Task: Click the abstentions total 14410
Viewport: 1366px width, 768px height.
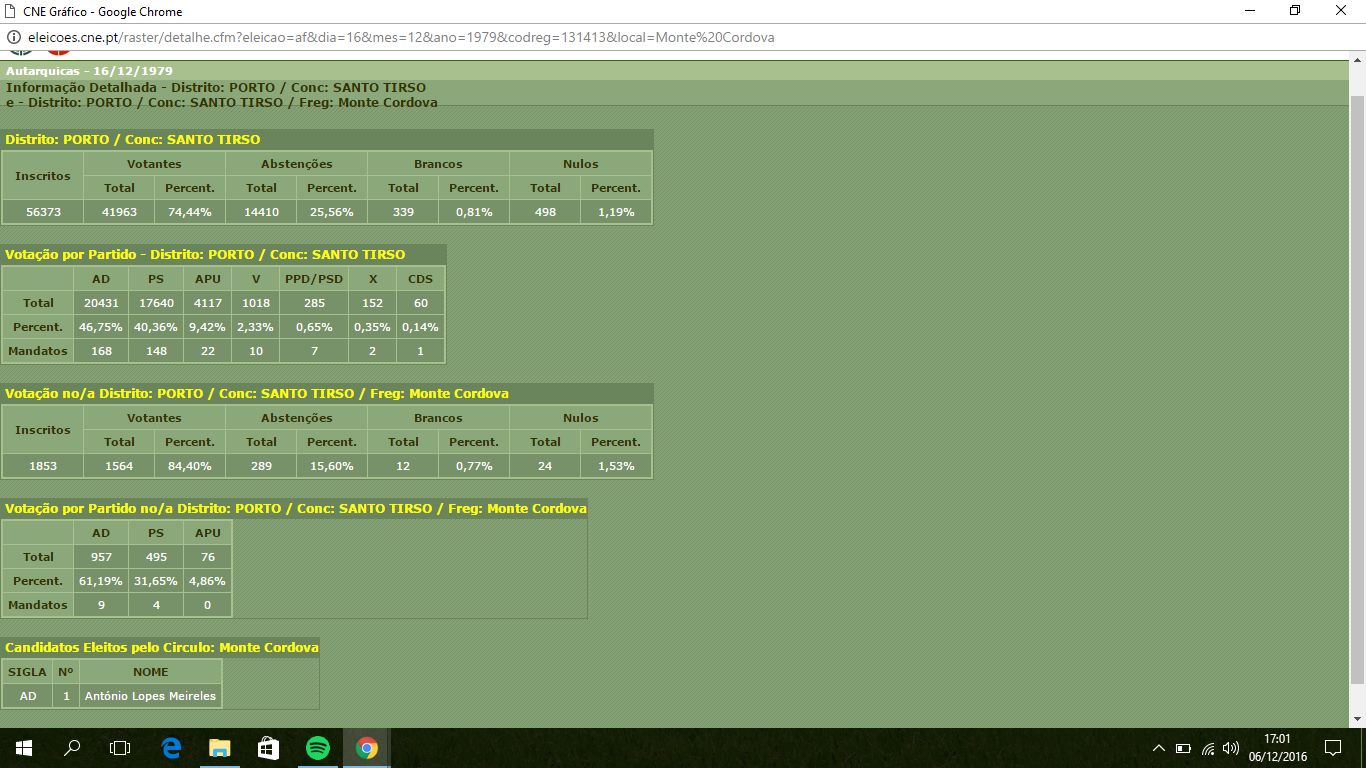Action: coord(261,212)
